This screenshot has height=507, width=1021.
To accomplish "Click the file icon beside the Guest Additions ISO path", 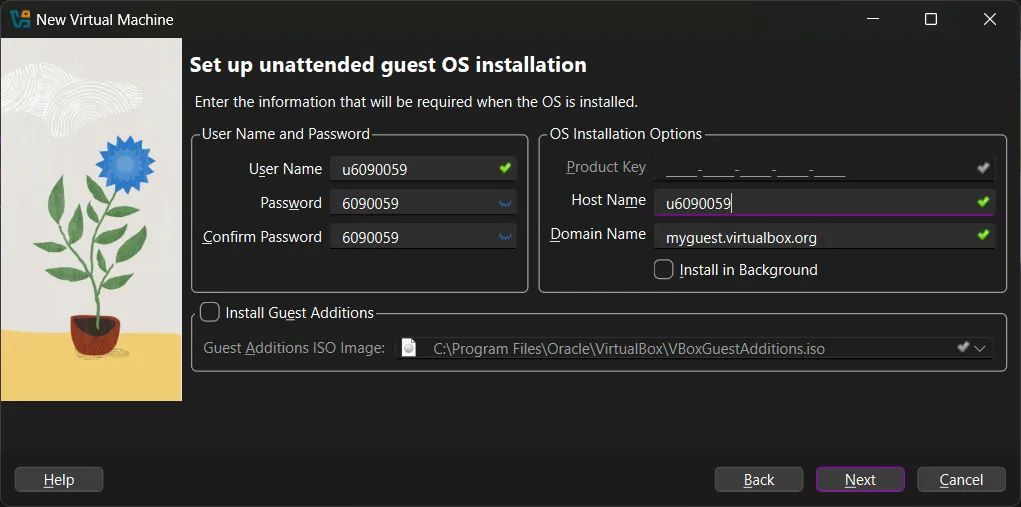I will 408,347.
